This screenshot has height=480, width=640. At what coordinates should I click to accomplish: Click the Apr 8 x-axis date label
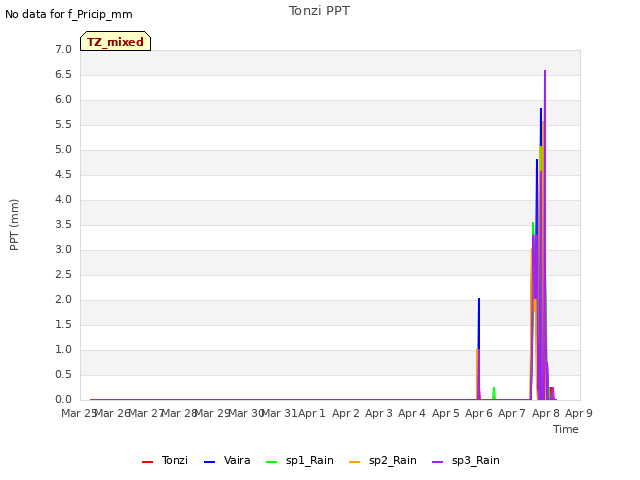[x=546, y=413]
